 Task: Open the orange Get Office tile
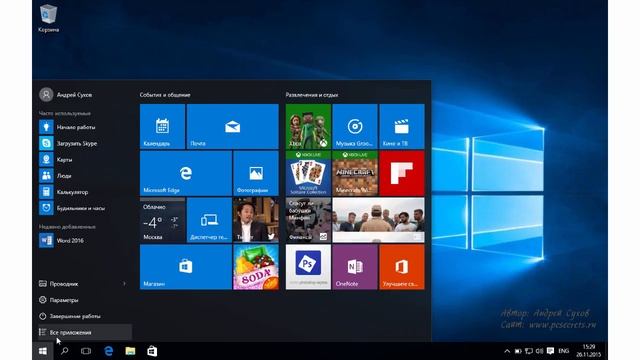(402, 267)
